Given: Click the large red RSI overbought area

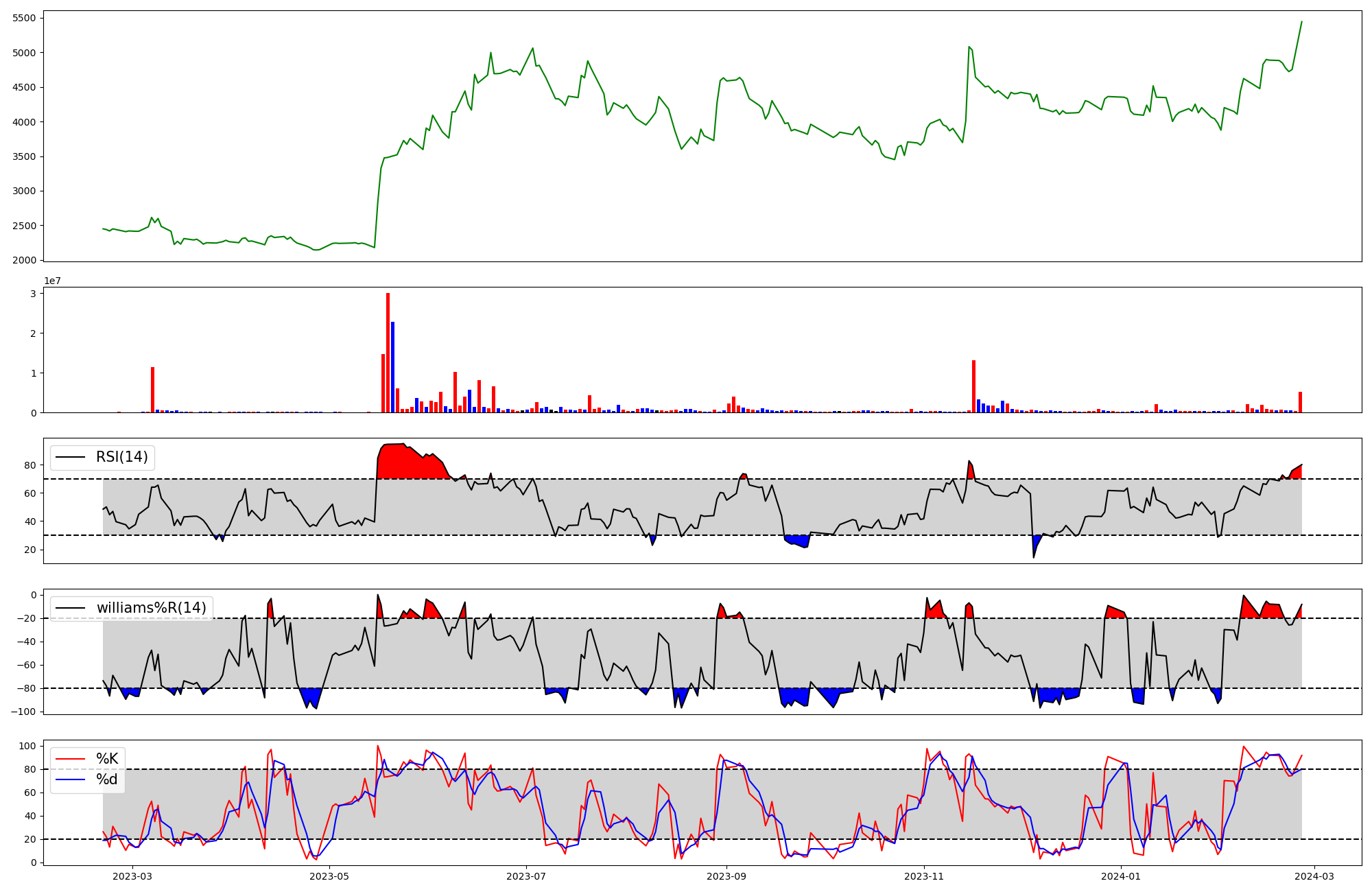Looking at the screenshot, I should coord(405,463).
